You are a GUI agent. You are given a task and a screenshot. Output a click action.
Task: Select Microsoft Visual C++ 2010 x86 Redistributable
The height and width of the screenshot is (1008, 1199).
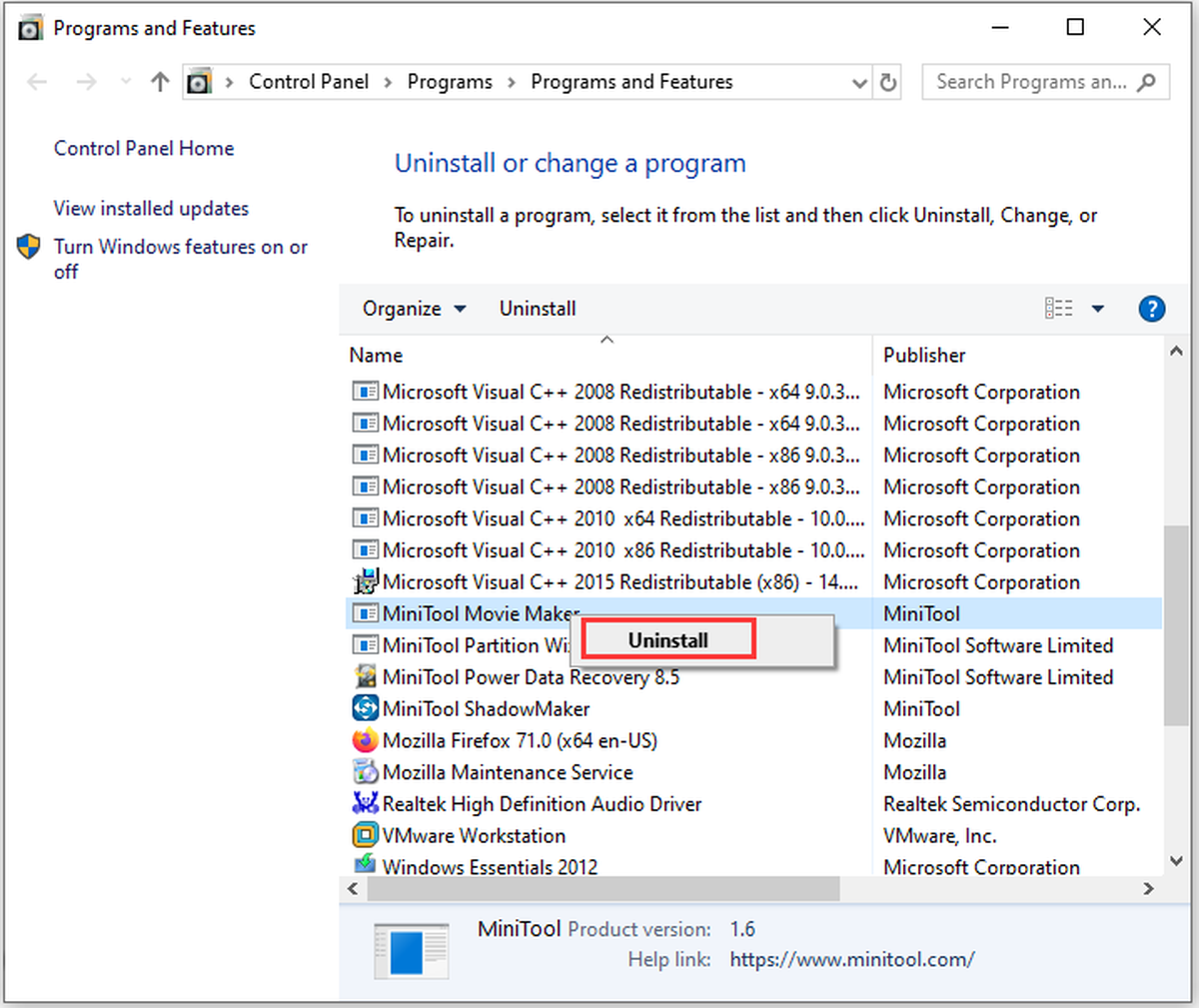pyautogui.click(x=623, y=550)
